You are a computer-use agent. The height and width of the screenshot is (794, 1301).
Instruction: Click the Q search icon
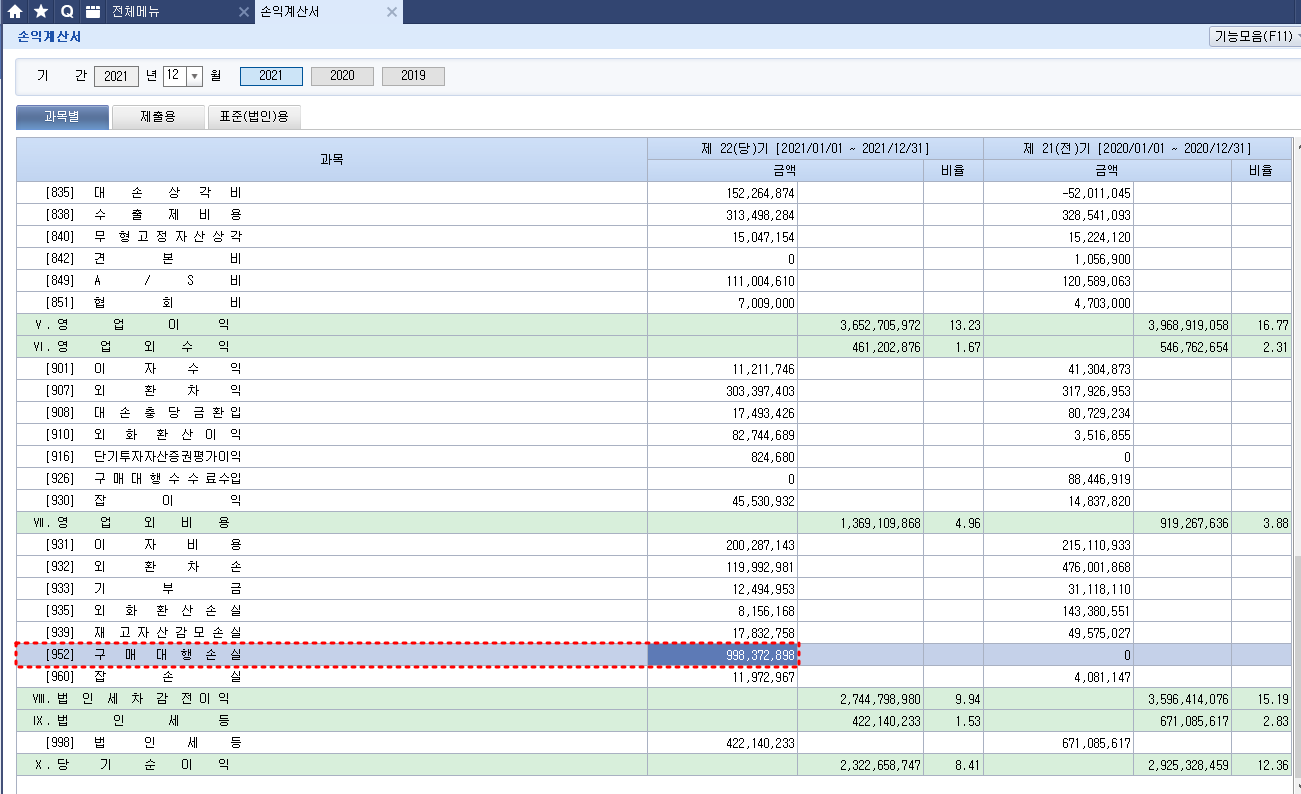click(x=66, y=12)
